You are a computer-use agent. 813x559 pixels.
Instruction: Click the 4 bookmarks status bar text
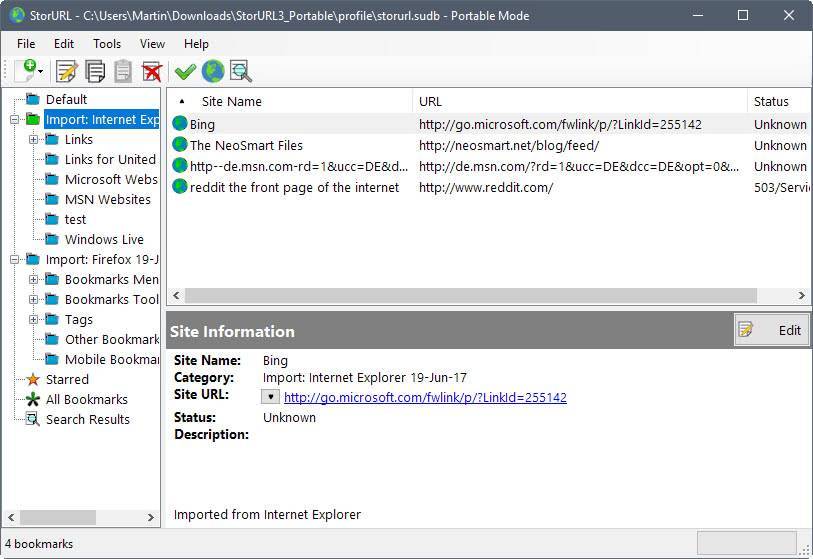point(39,543)
